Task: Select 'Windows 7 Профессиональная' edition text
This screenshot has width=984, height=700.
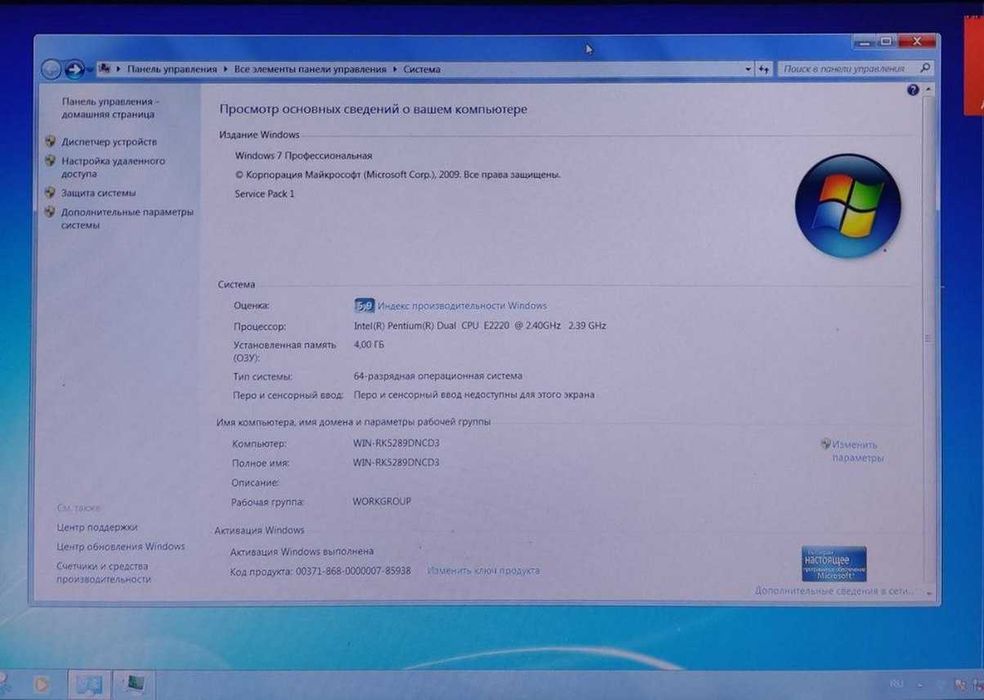Action: click(x=304, y=156)
